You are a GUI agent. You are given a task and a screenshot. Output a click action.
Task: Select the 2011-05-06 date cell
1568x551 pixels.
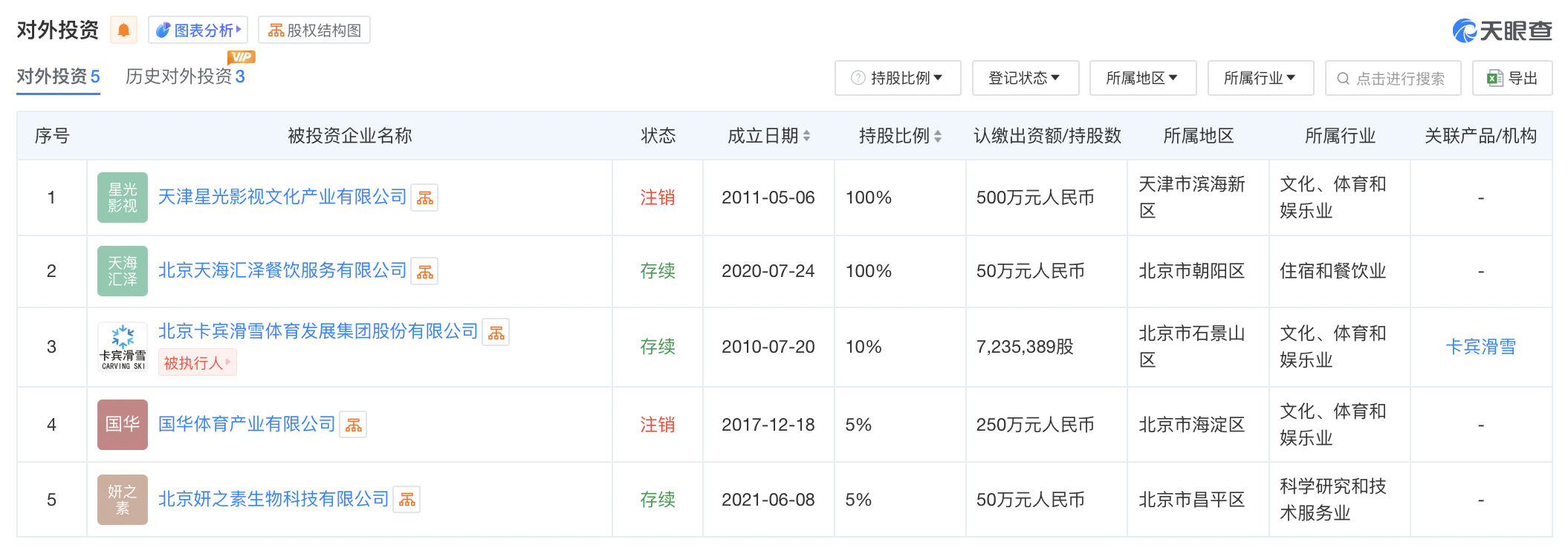click(768, 198)
